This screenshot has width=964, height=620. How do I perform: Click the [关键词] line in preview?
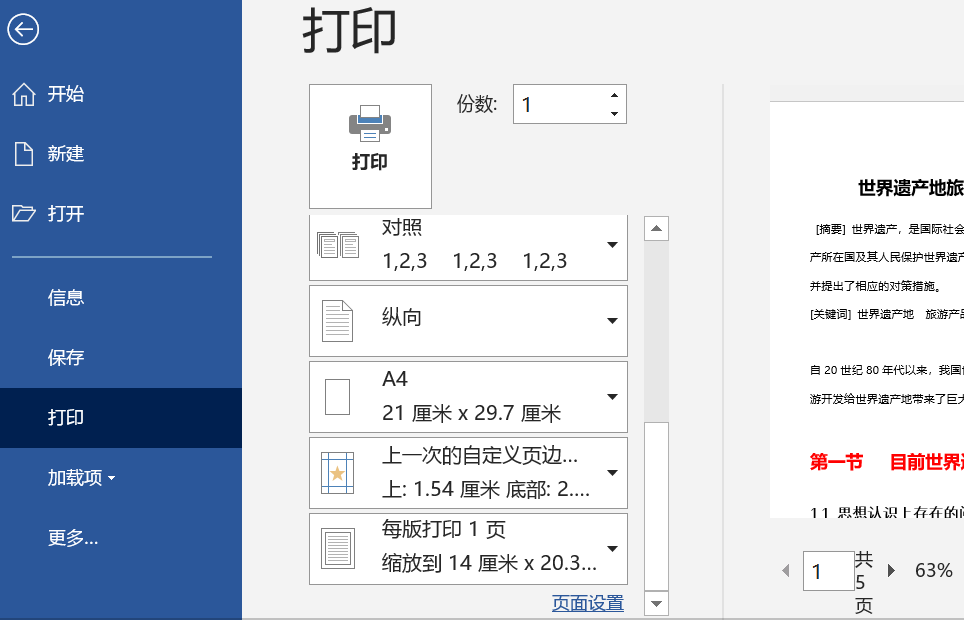tap(887, 314)
